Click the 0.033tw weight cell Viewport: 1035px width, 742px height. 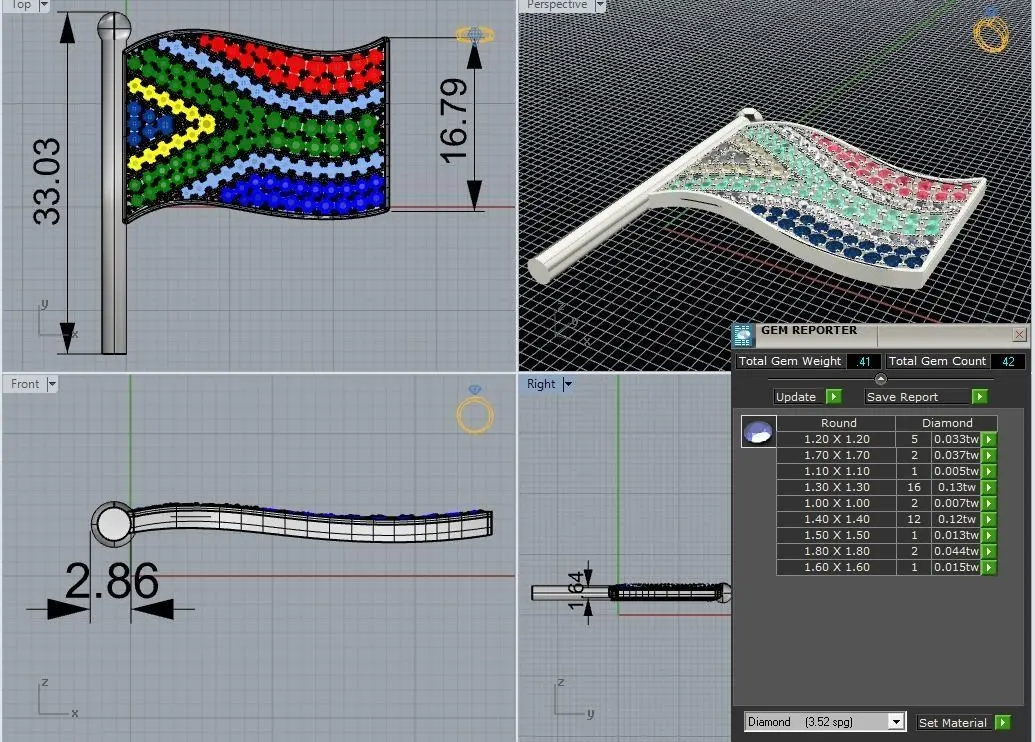[956, 439]
